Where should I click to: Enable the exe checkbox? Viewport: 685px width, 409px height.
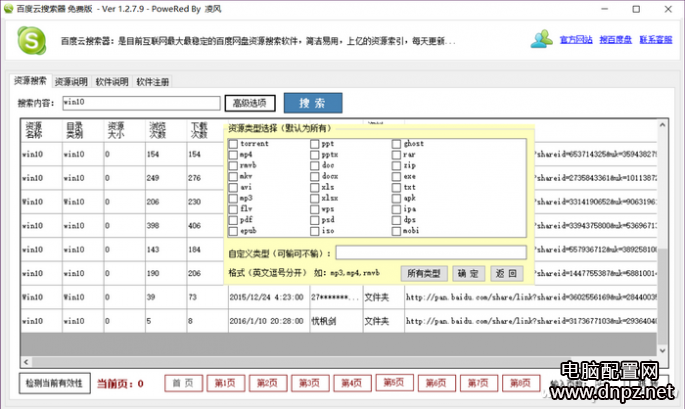pyautogui.click(x=396, y=177)
